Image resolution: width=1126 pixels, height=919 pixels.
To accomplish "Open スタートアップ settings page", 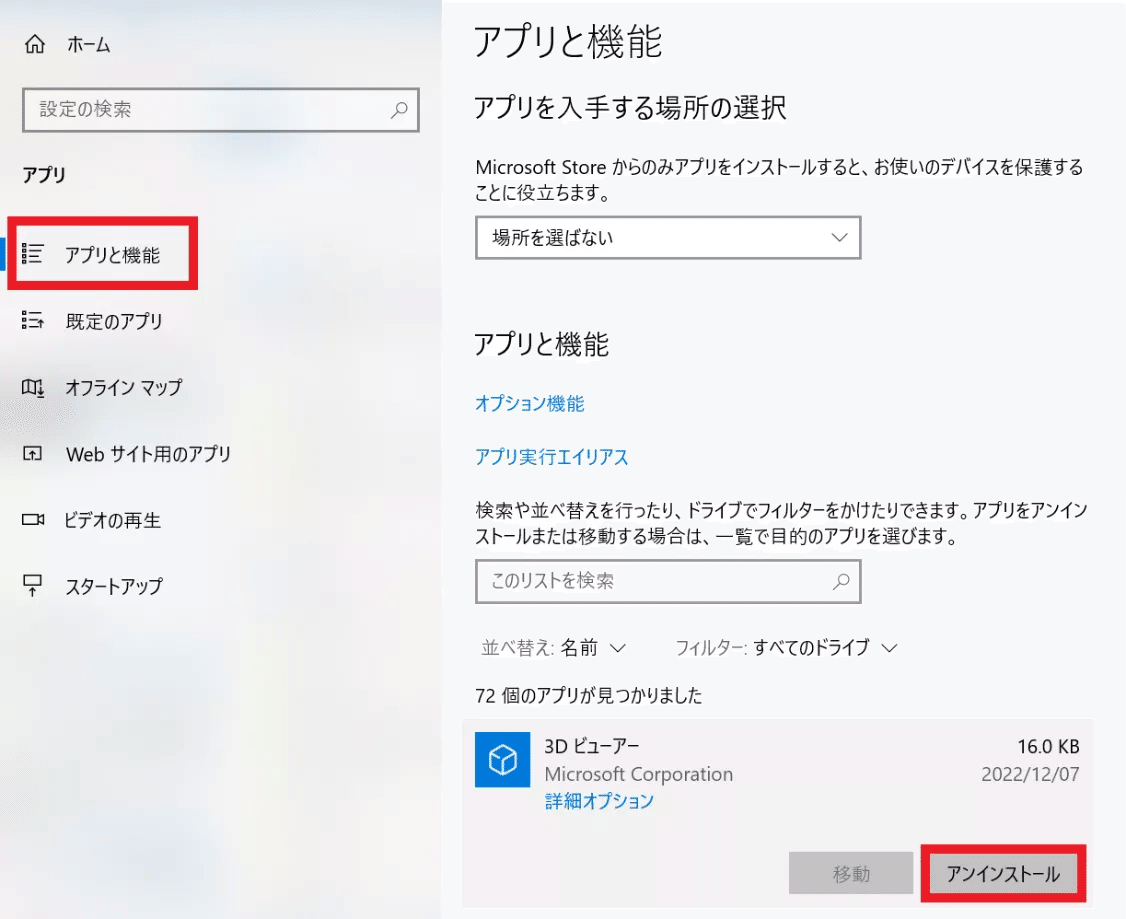I will [113, 586].
